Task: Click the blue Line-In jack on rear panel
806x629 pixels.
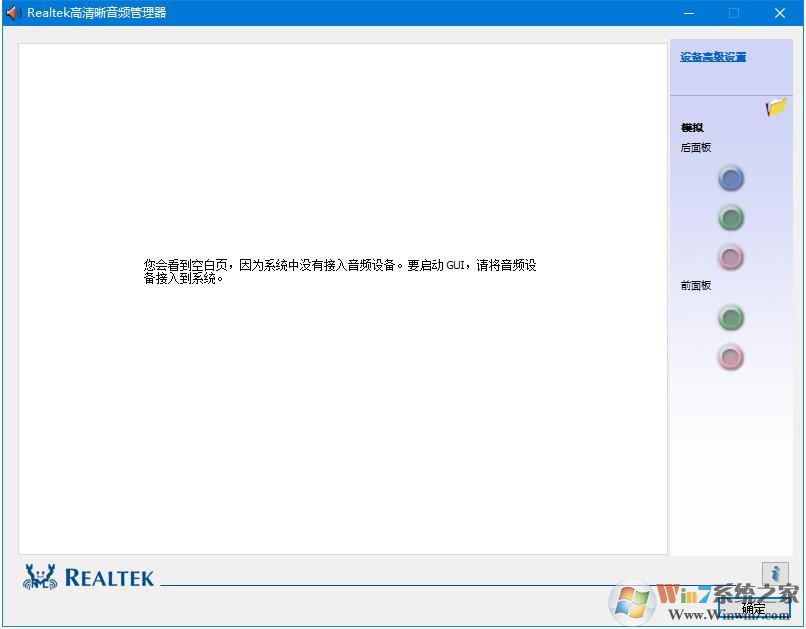Action: (x=731, y=179)
